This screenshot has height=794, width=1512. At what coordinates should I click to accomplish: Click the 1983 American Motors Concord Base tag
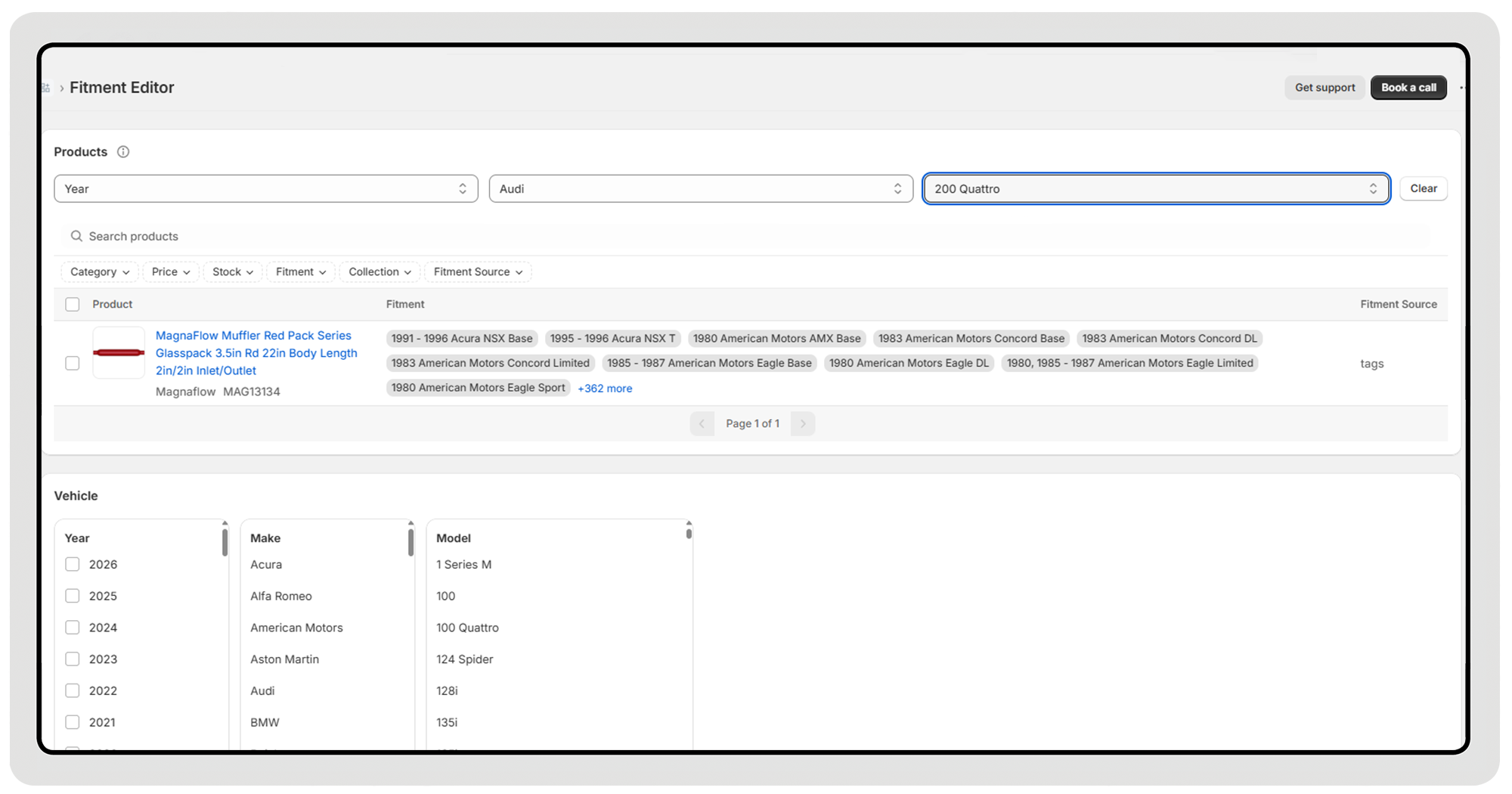click(x=971, y=339)
